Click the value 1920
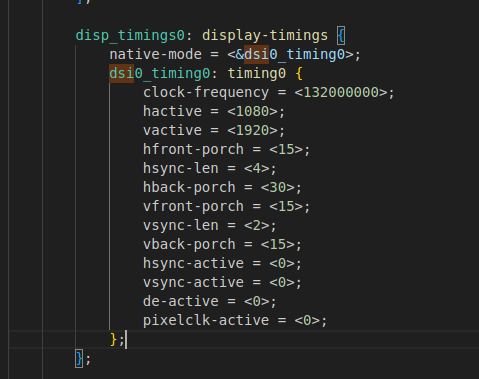This screenshot has width=479, height=379. click(253, 130)
